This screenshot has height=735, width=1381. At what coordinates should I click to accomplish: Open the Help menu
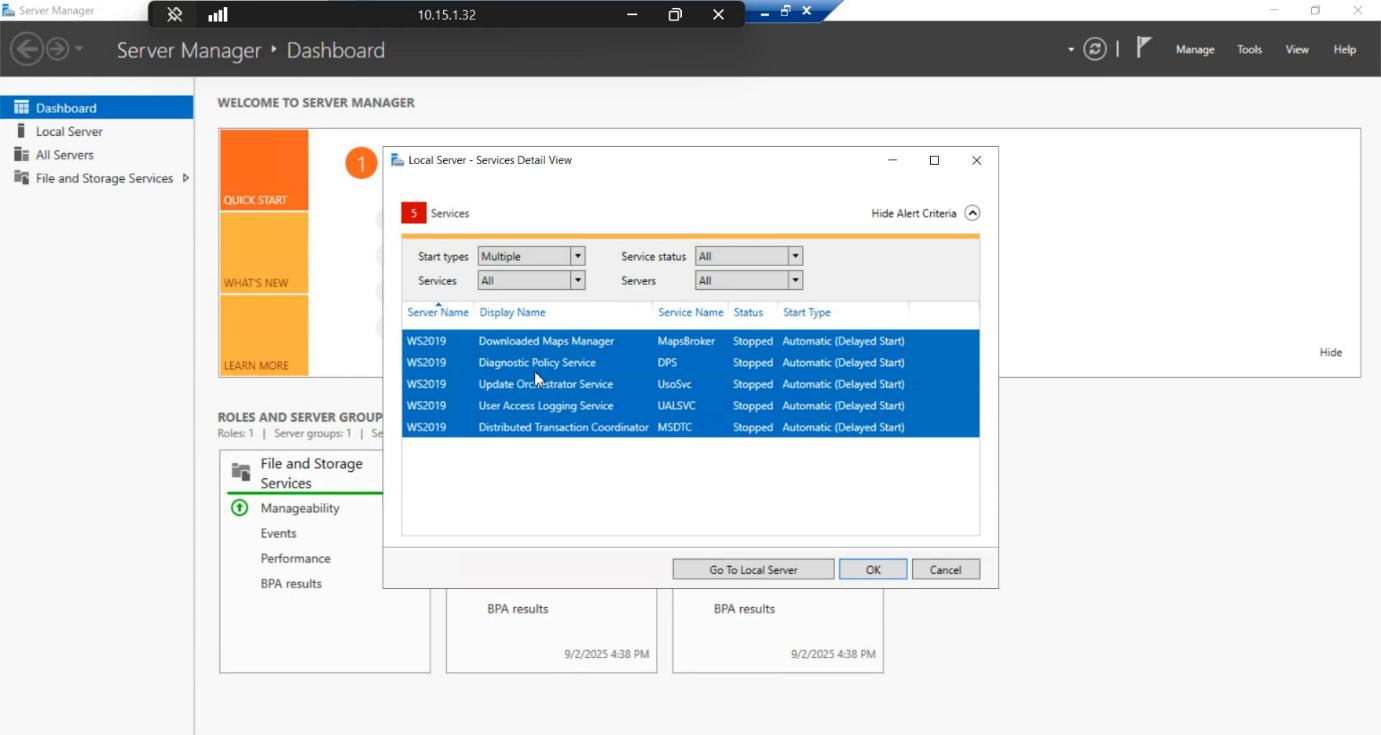(x=1345, y=49)
